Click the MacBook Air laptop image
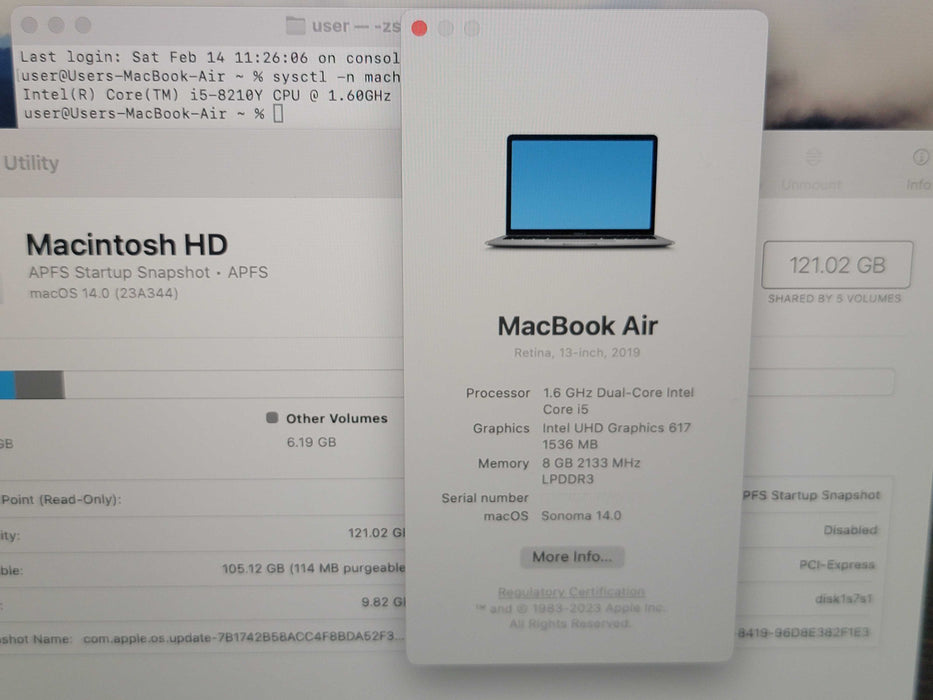Viewport: 933px width, 700px height. [580, 191]
